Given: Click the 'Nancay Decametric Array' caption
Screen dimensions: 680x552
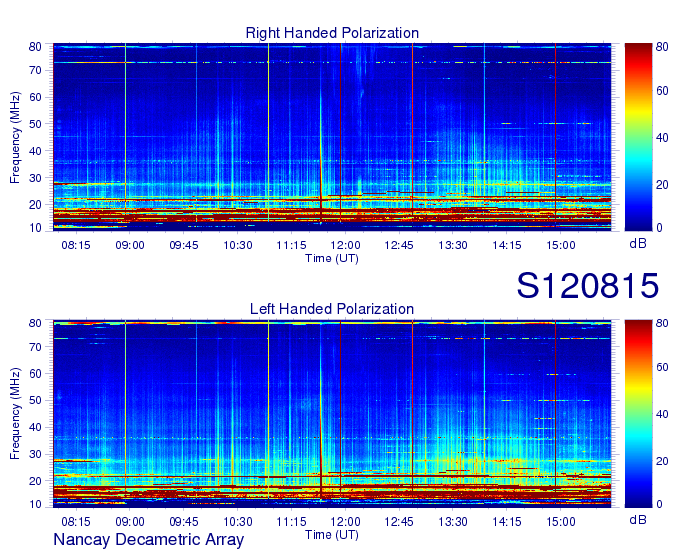Looking at the screenshot, I should (x=149, y=539).
